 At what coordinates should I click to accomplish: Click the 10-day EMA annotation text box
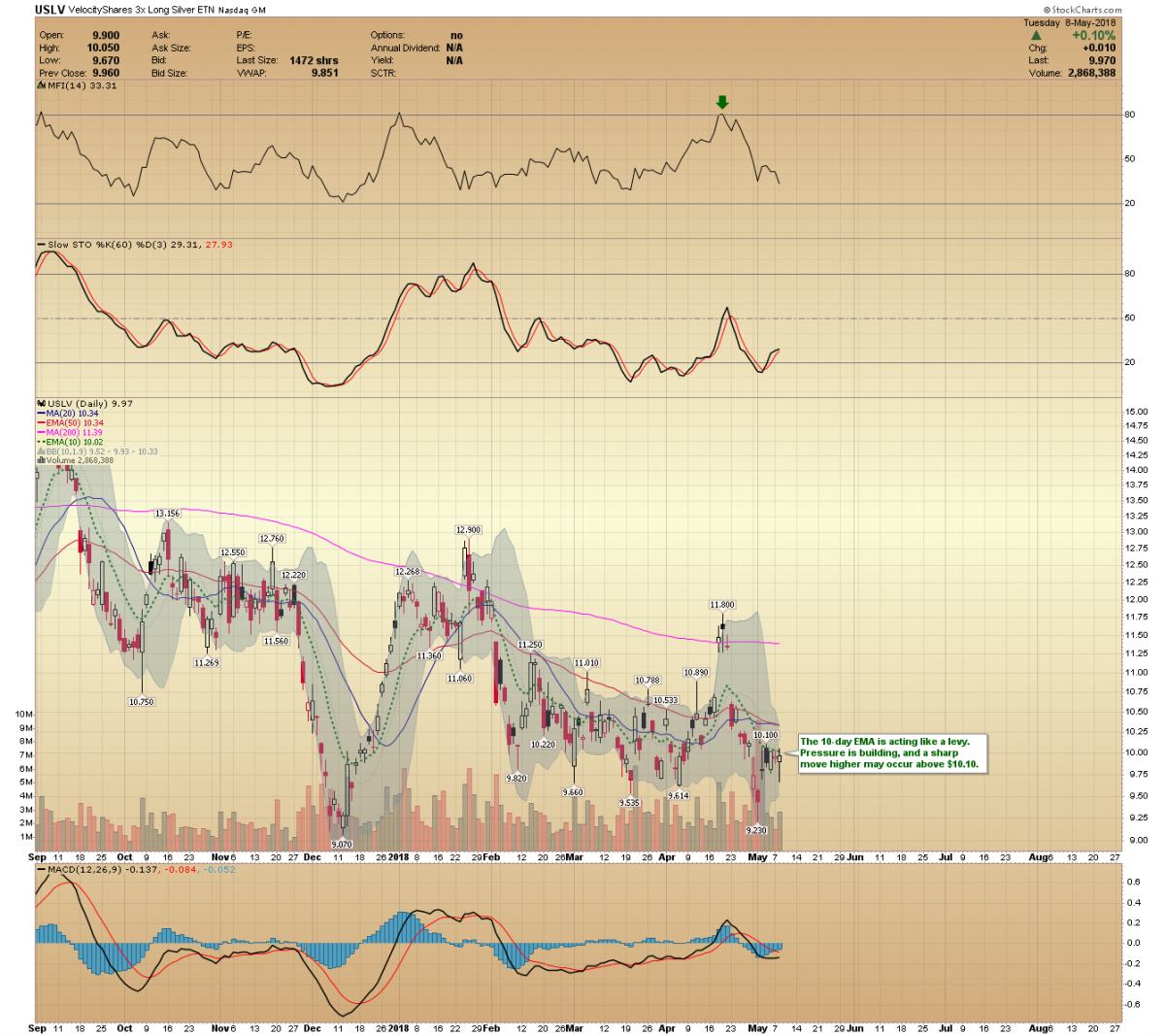892,752
